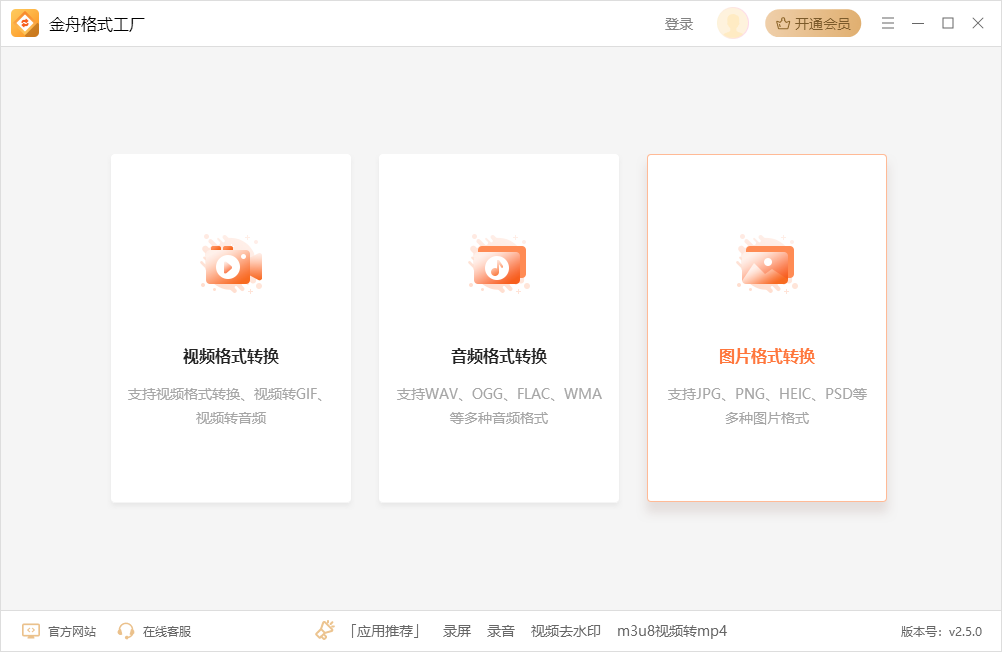
Task: Click the crown icon on 开通会员 button
Action: click(785, 22)
